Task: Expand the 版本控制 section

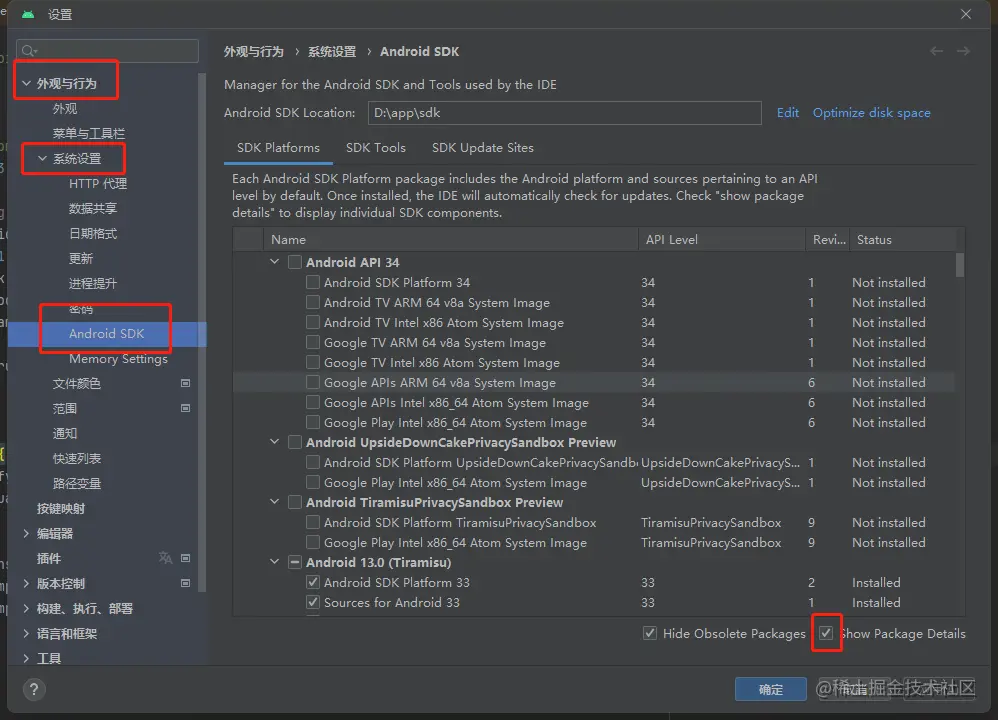Action: click(x=26, y=583)
